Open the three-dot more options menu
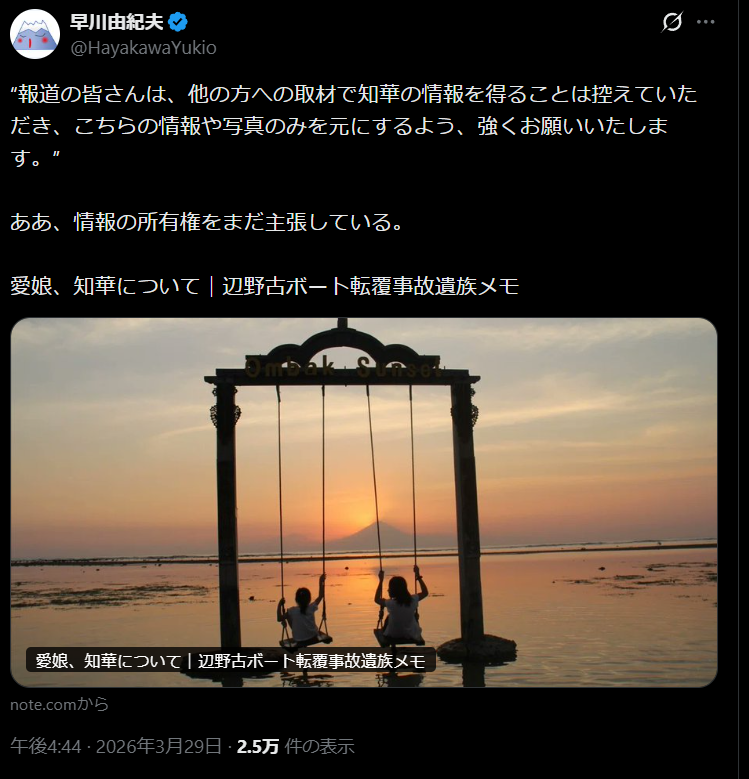This screenshot has width=749, height=779. tap(705, 22)
